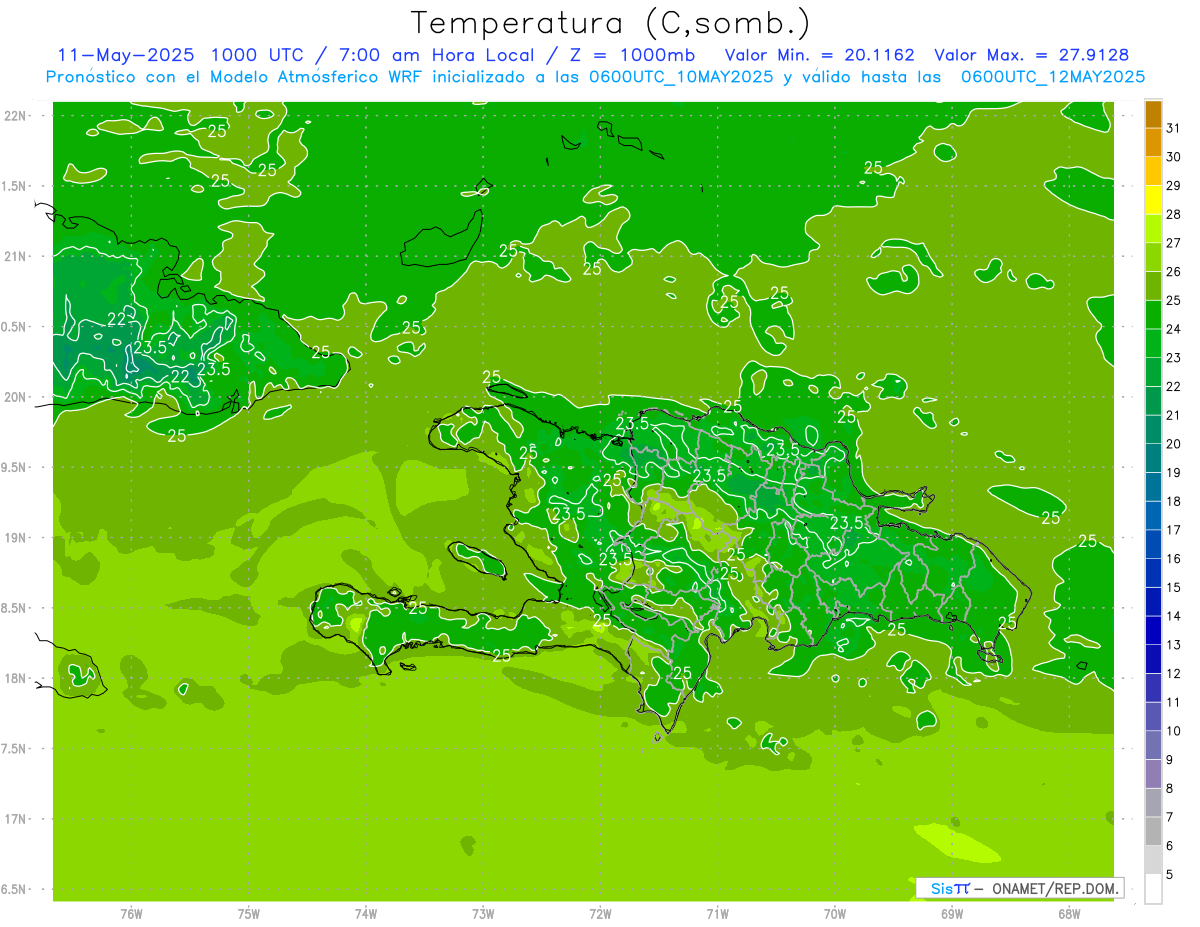Click the value 28 on the color scale

tap(1173, 214)
